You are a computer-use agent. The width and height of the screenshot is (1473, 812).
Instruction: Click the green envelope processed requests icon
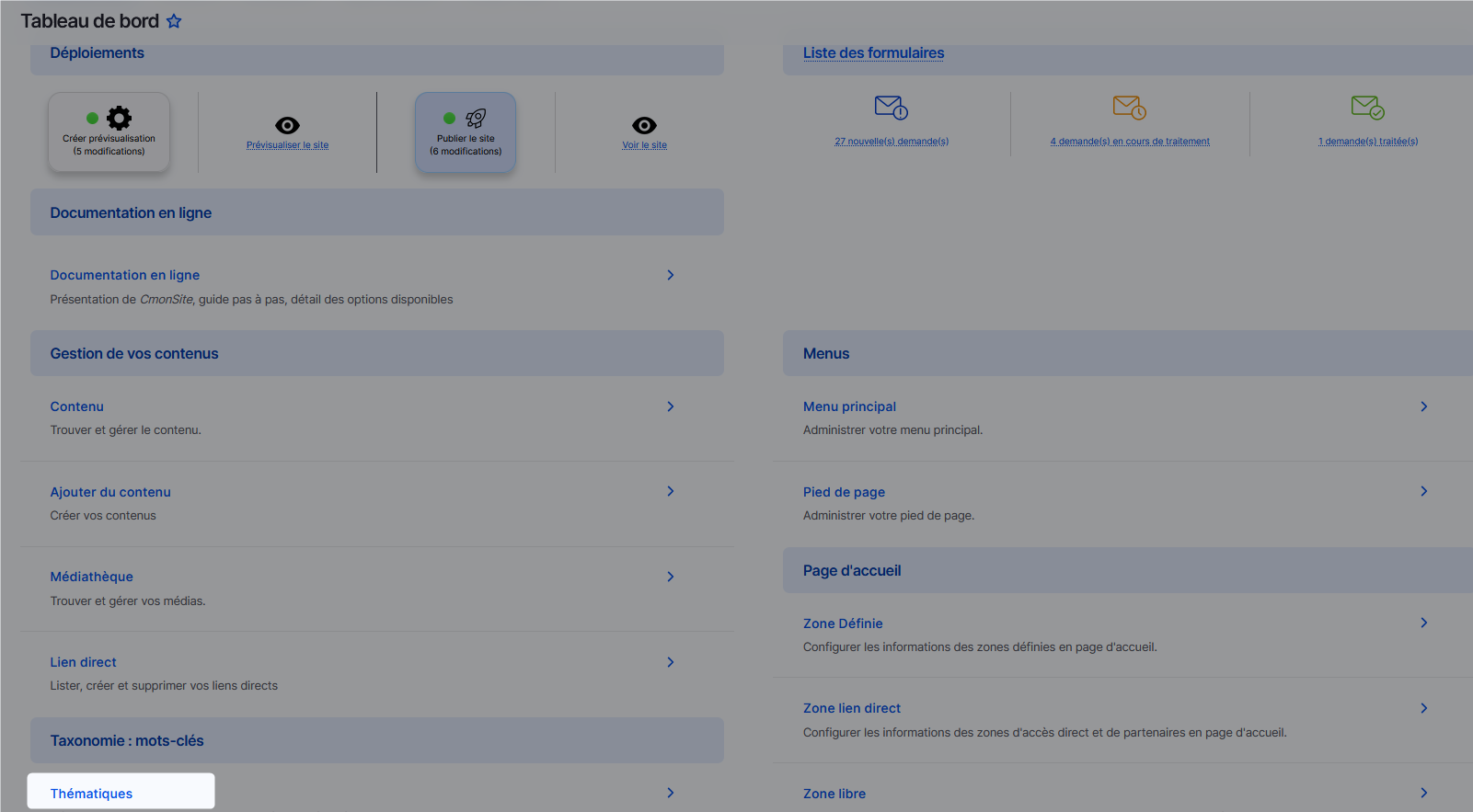(1367, 108)
